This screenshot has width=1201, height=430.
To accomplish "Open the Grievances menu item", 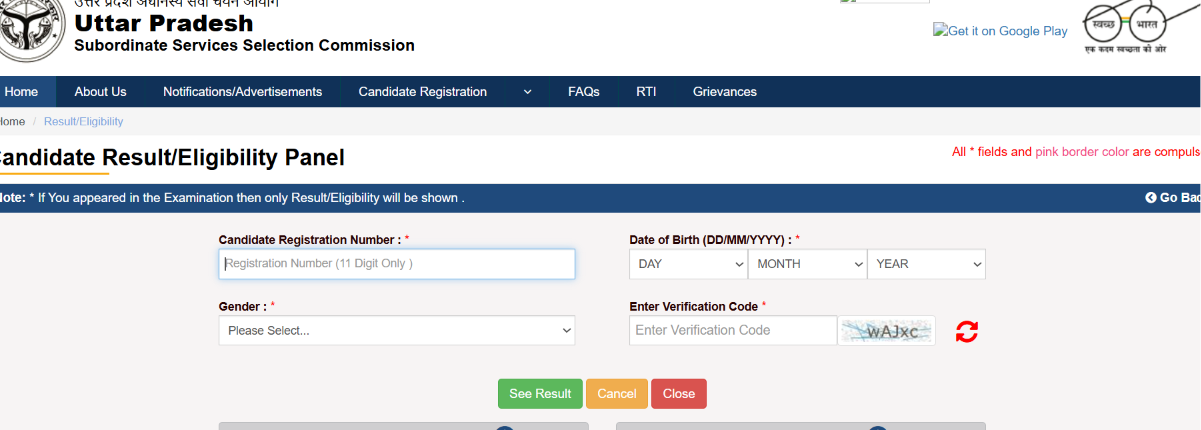I will (x=725, y=92).
